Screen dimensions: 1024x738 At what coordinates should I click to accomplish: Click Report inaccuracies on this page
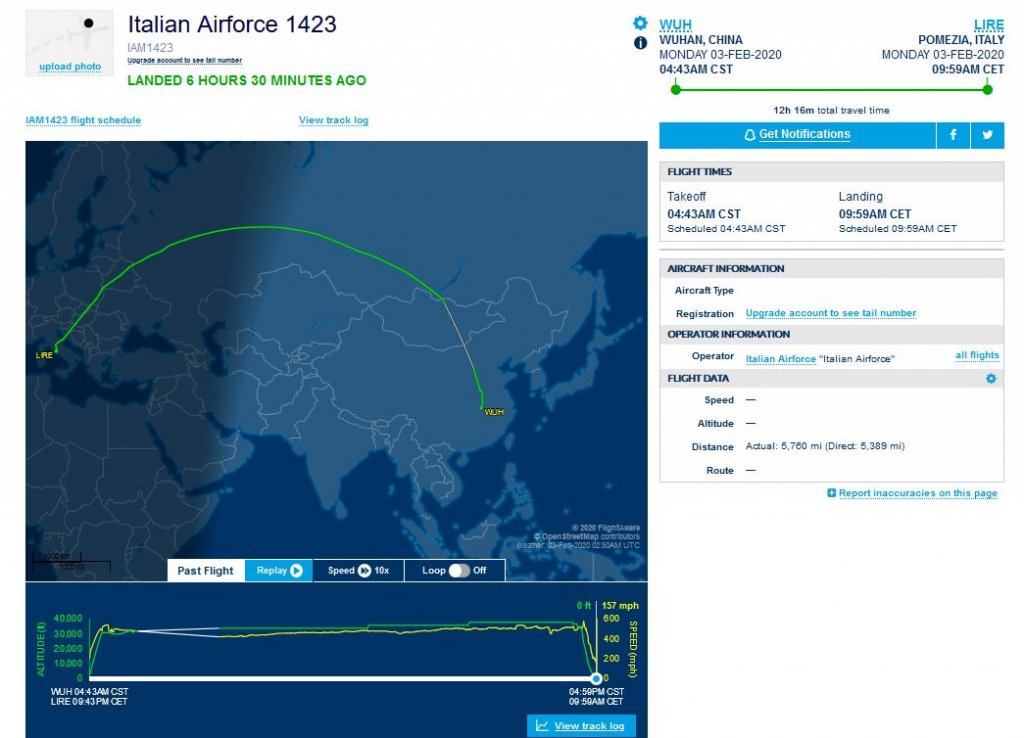(911, 493)
